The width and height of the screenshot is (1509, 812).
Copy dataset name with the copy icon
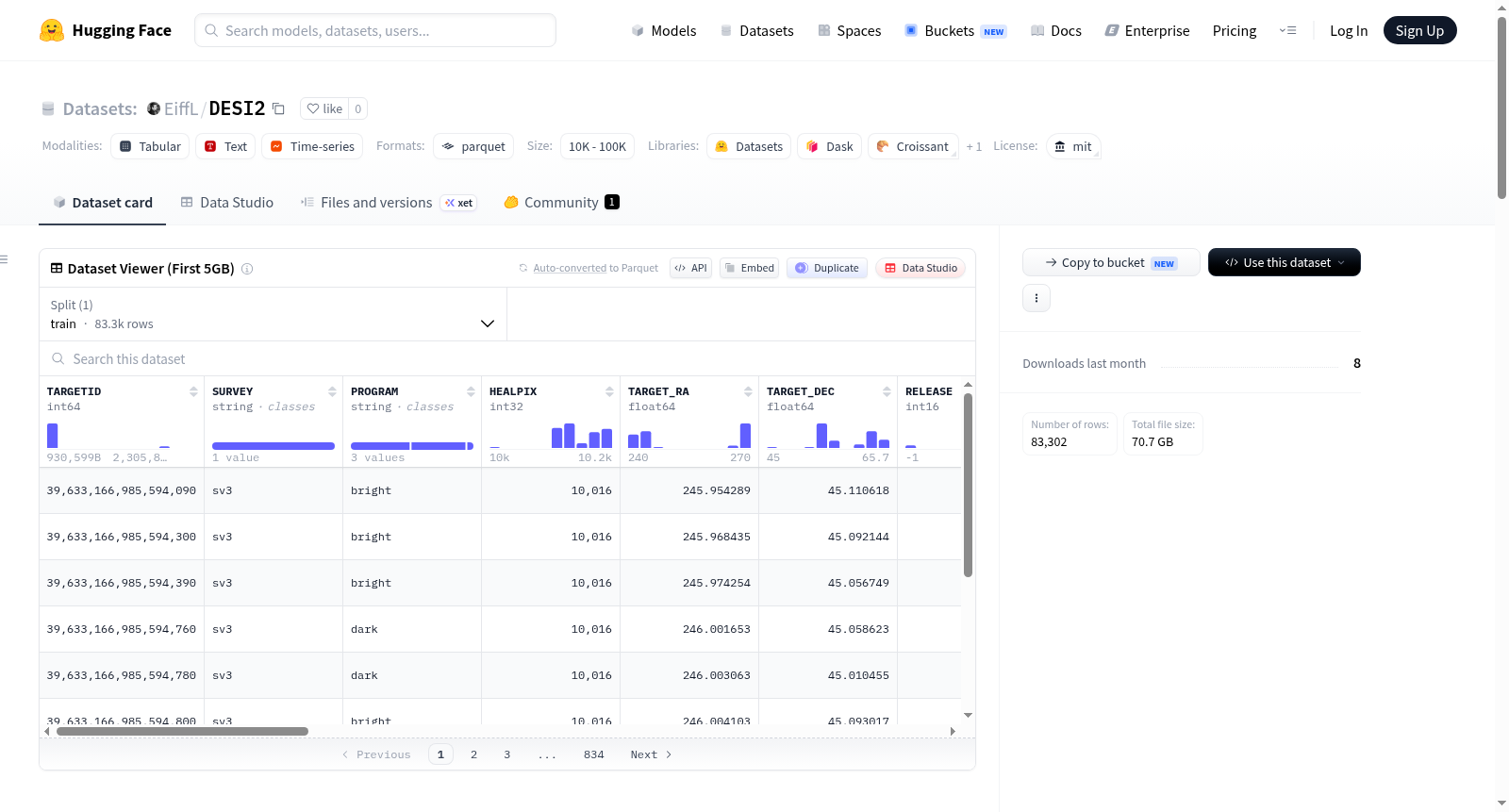tap(278, 108)
